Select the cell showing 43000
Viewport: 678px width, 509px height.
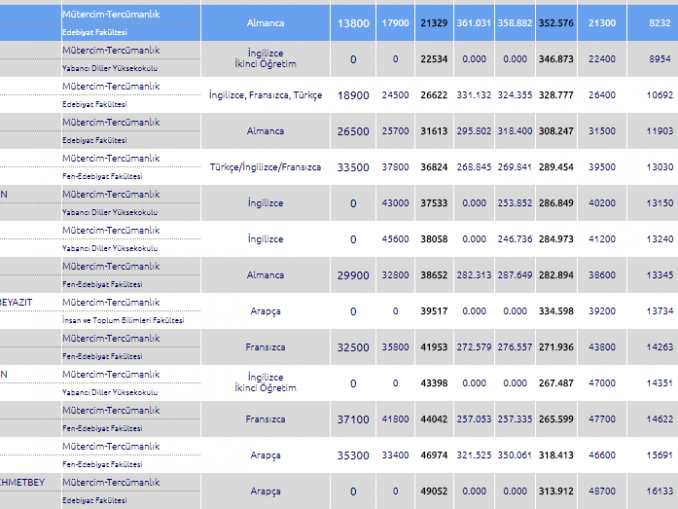click(395, 203)
